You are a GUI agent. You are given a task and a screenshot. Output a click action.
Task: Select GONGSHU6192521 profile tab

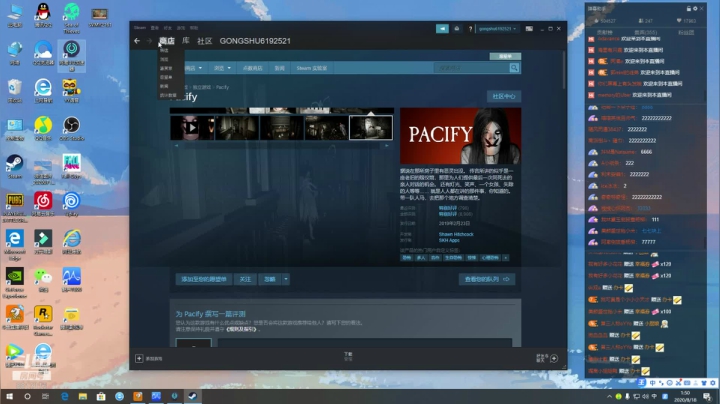pyautogui.click(x=255, y=41)
